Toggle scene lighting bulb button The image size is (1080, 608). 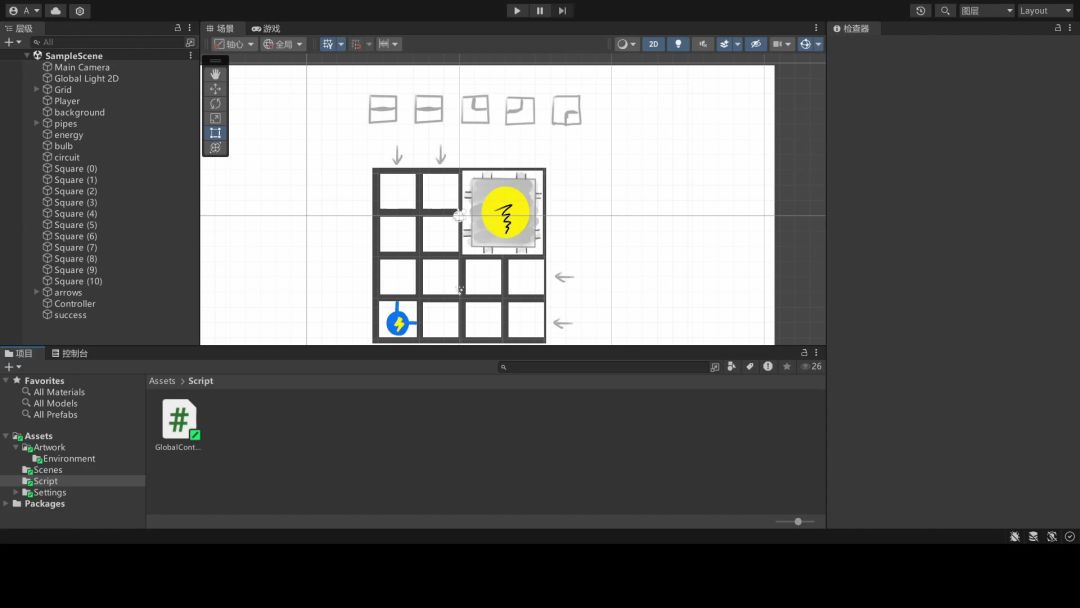tap(678, 44)
